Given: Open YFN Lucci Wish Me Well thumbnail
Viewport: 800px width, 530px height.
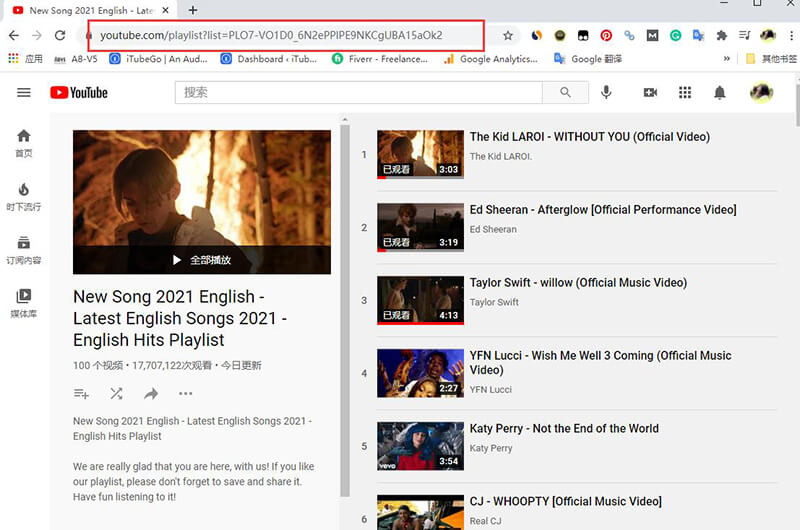Looking at the screenshot, I should click(x=420, y=373).
